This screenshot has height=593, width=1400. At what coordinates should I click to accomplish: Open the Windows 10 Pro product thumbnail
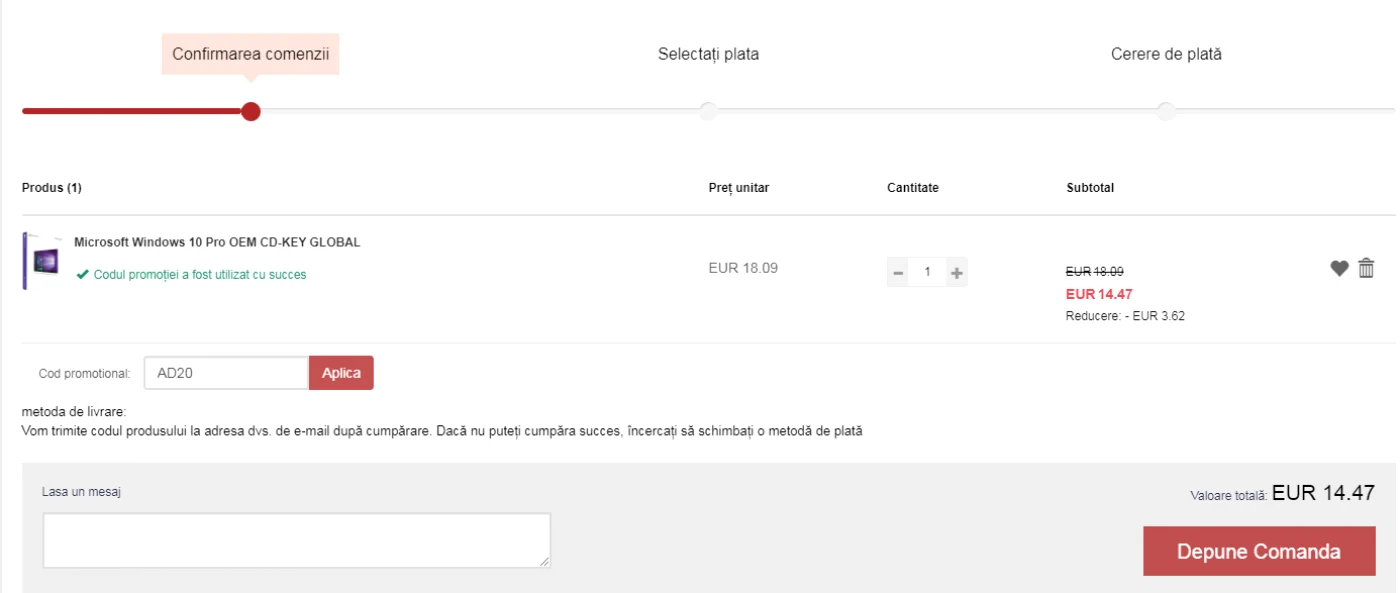click(x=42, y=261)
